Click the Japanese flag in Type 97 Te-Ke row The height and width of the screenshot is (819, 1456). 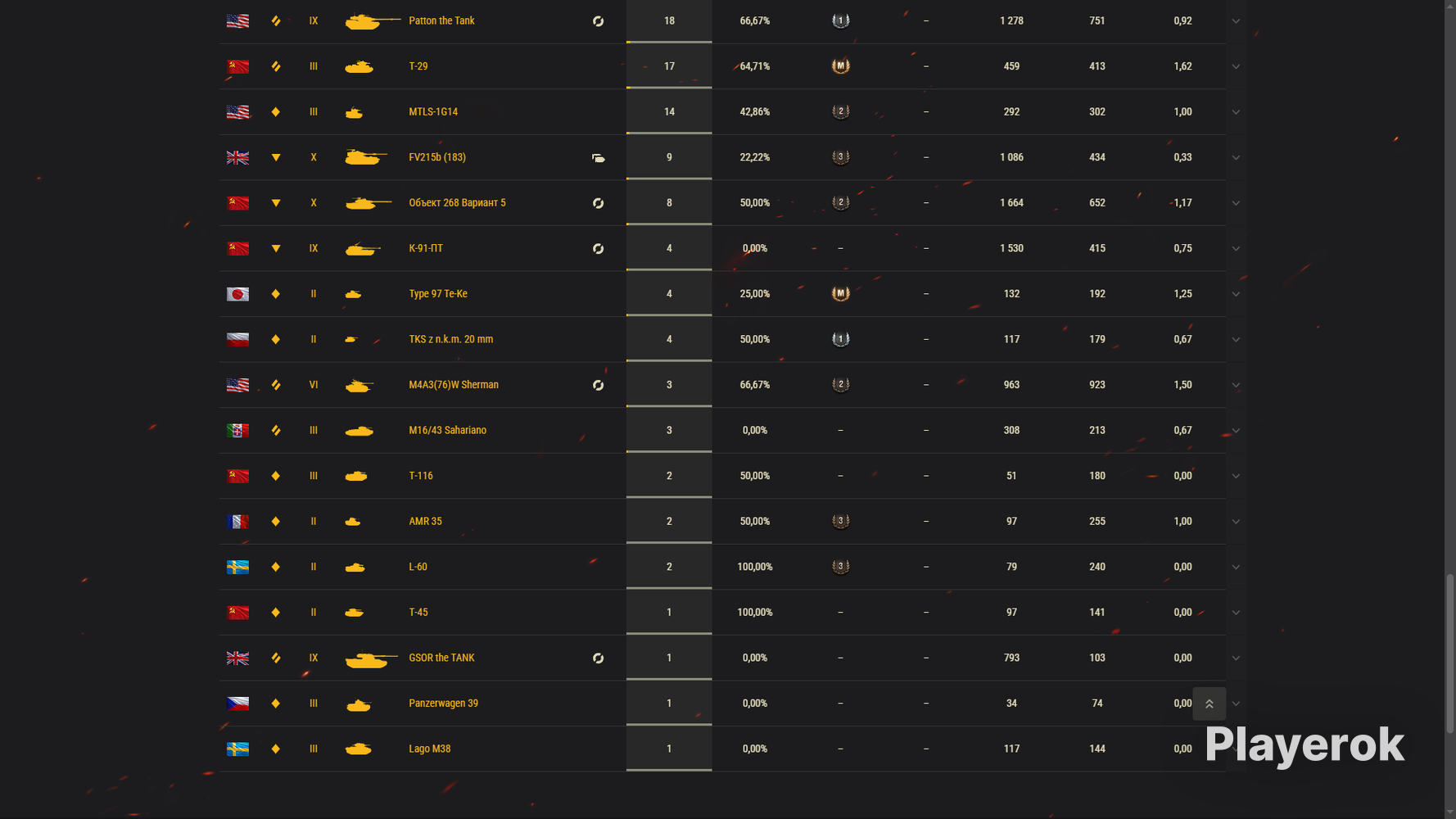click(237, 294)
